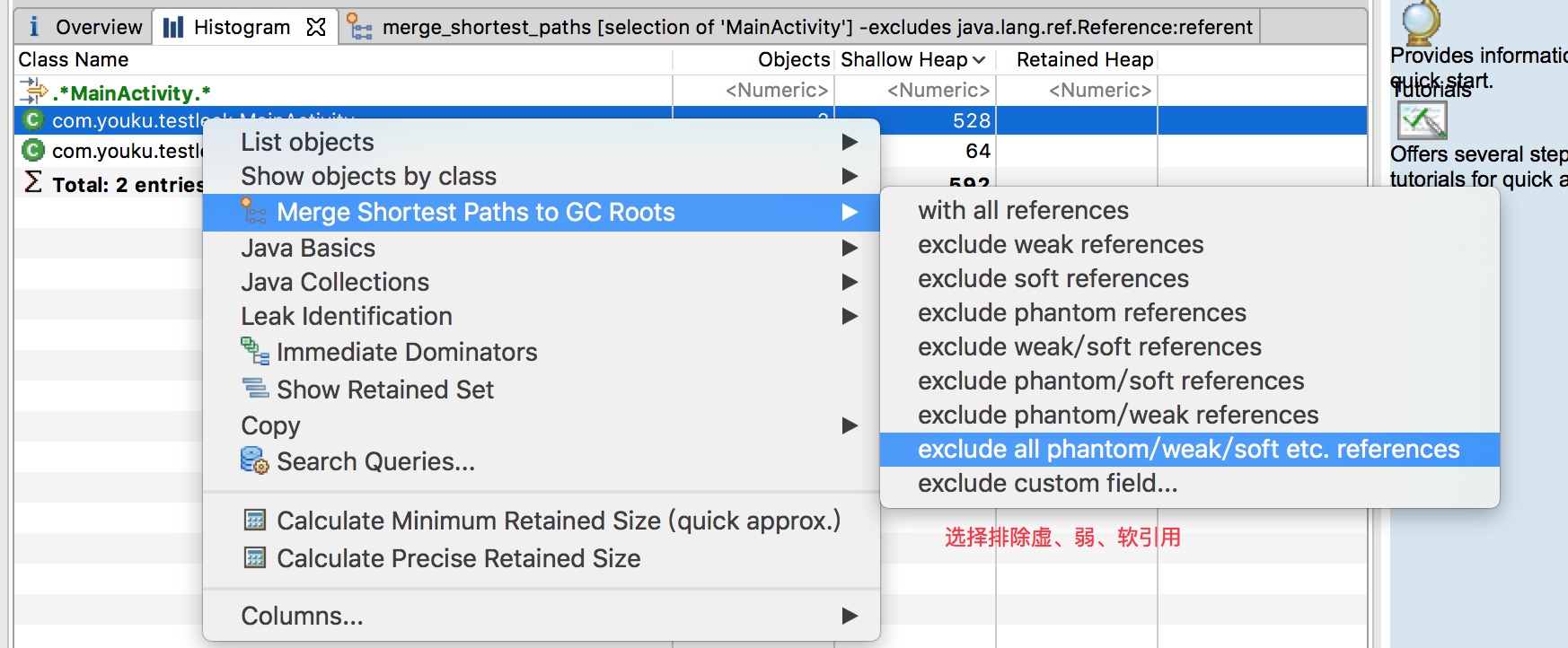Choose exclude weak/soft references

click(x=1190, y=346)
